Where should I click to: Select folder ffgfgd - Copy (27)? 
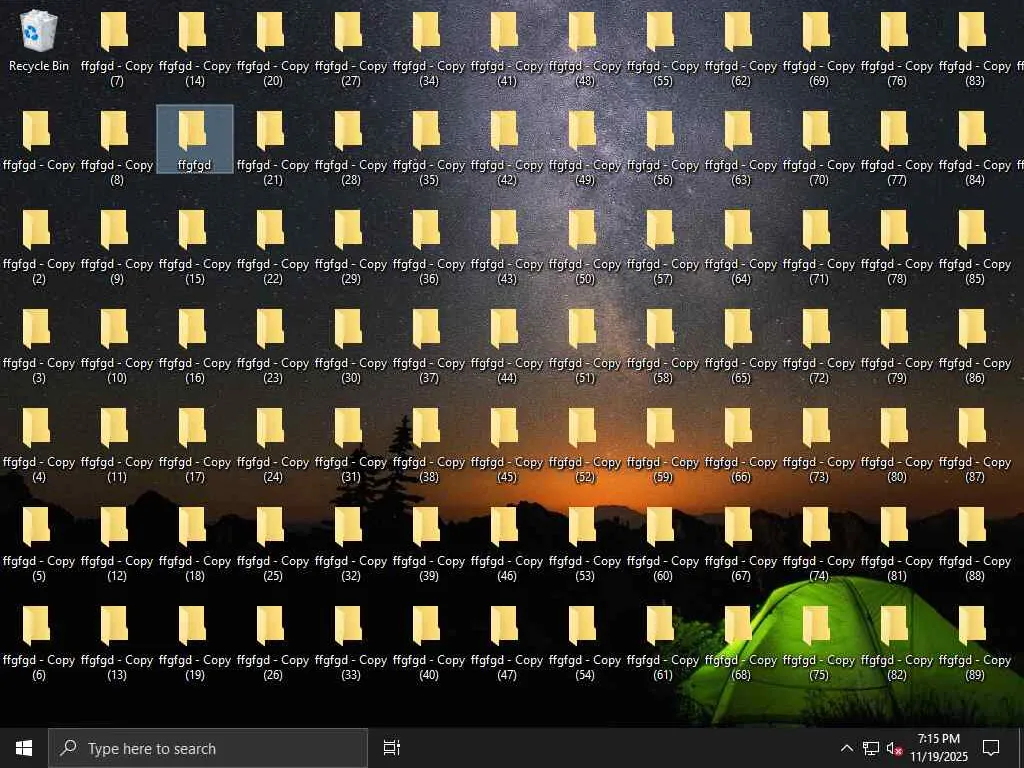[351, 48]
